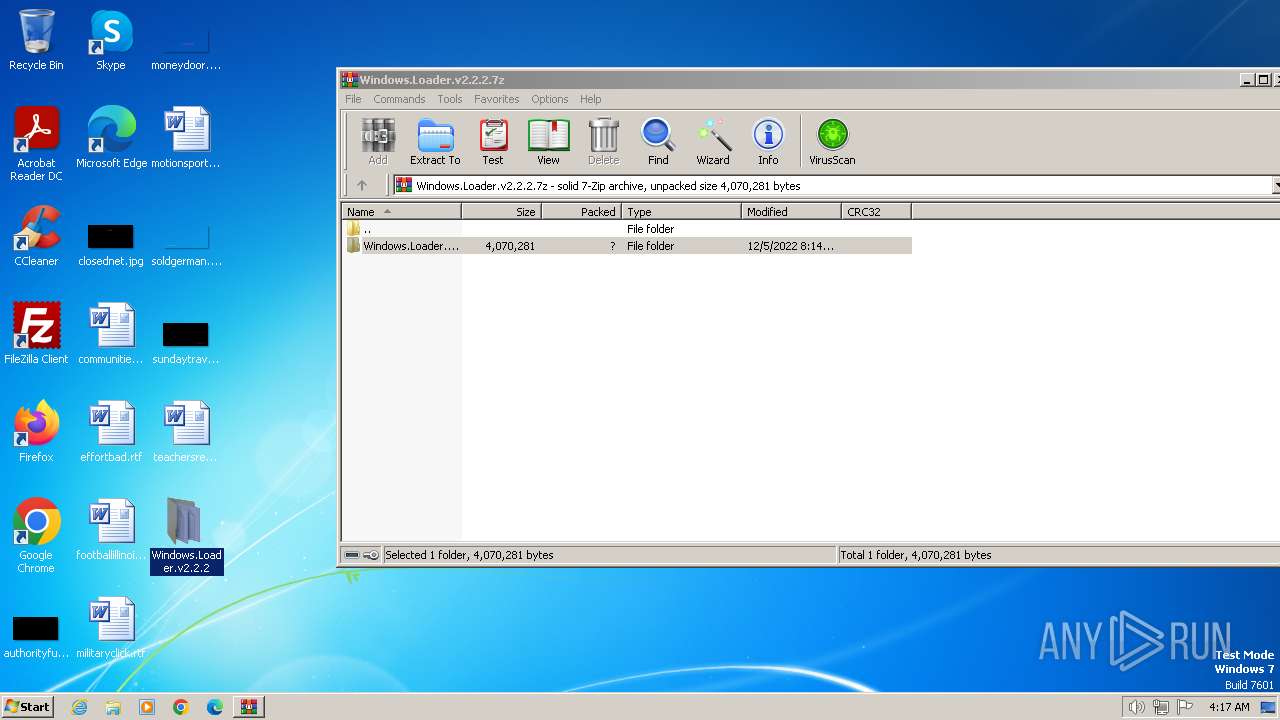
Task: Click the Add toolbar icon in WinRAR
Action: click(x=377, y=141)
